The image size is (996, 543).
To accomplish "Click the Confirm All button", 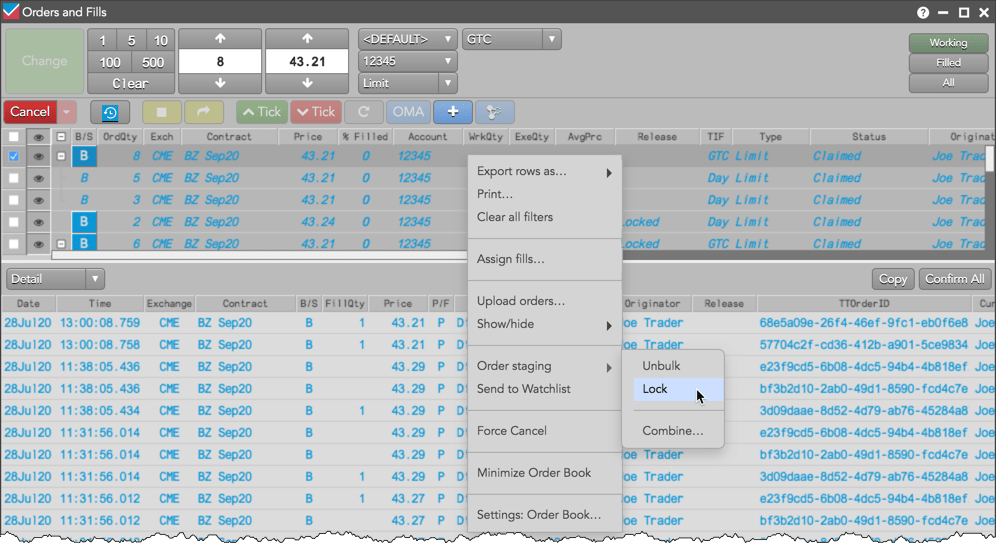I will pos(955,279).
